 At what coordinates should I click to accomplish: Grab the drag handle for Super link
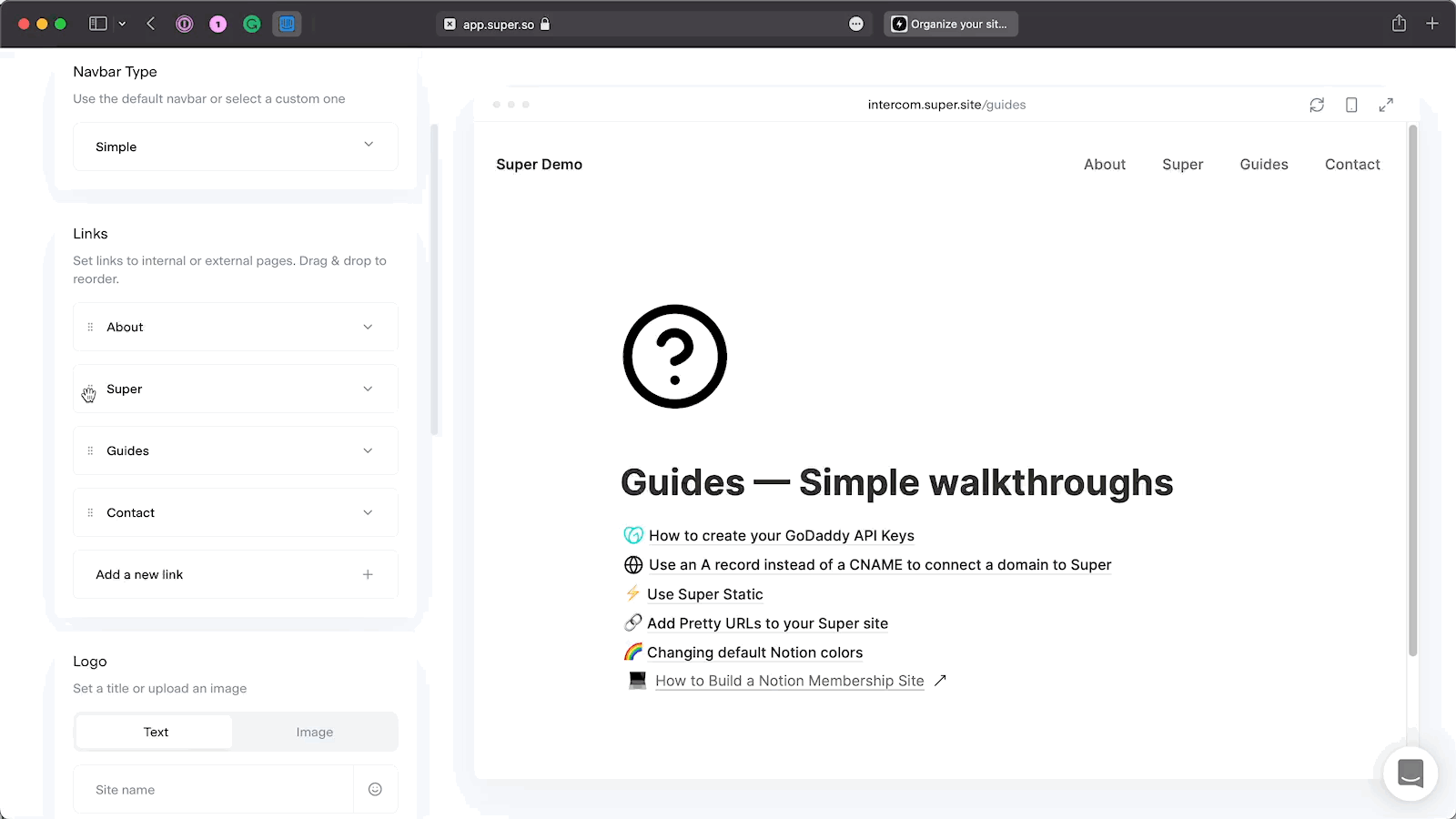point(90,389)
